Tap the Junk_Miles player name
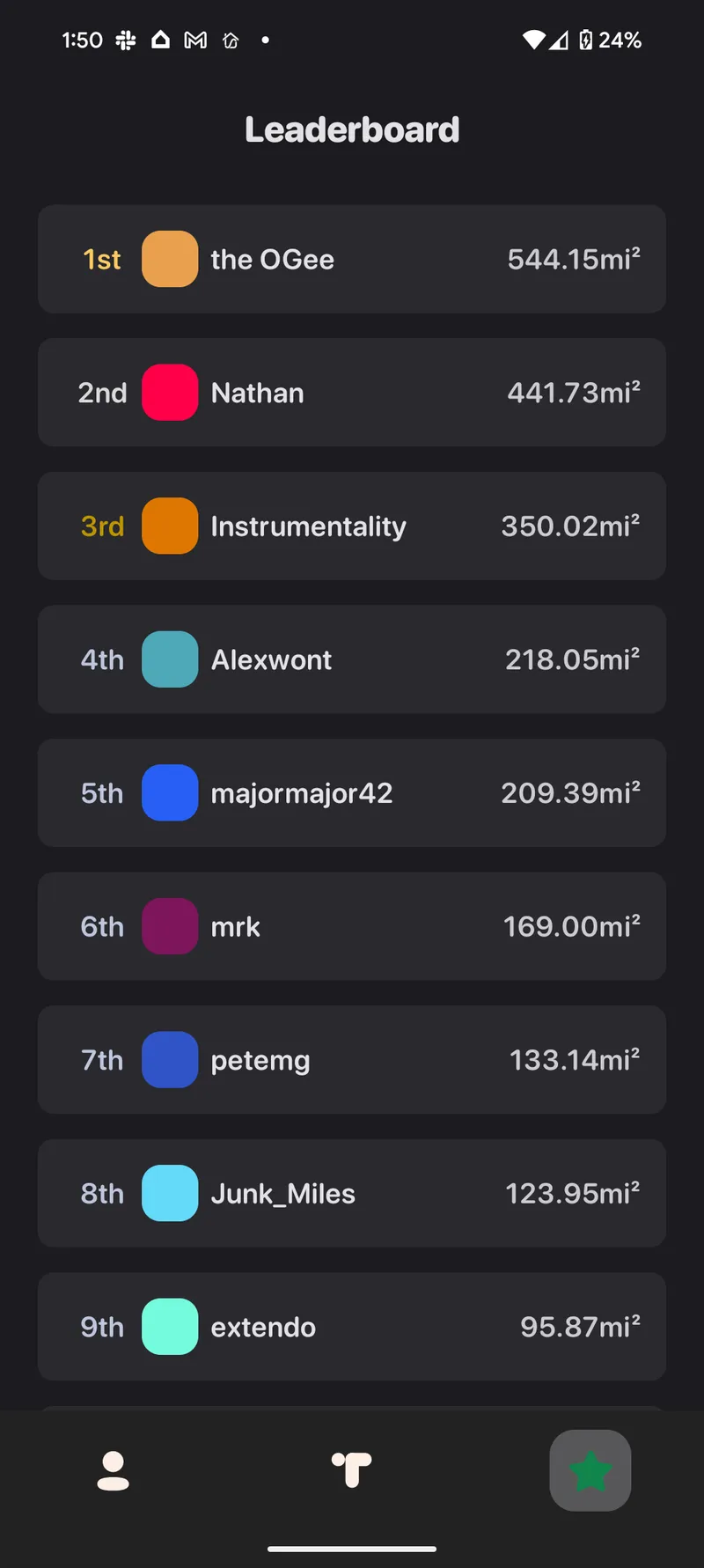The image size is (704, 1568). (x=282, y=1194)
